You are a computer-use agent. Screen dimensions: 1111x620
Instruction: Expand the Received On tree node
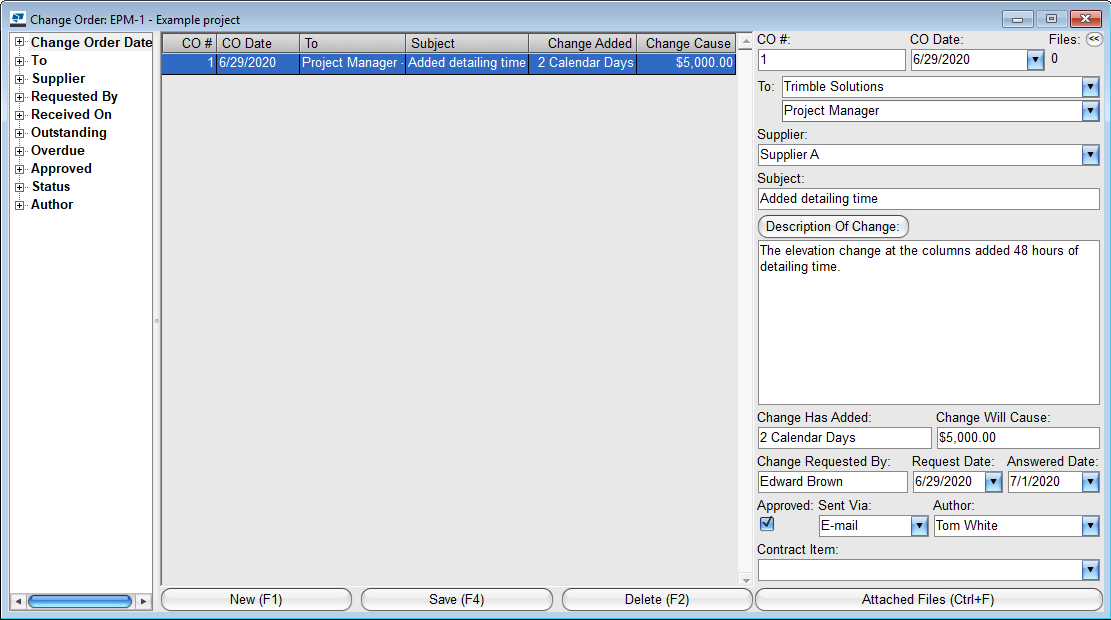tap(20, 115)
